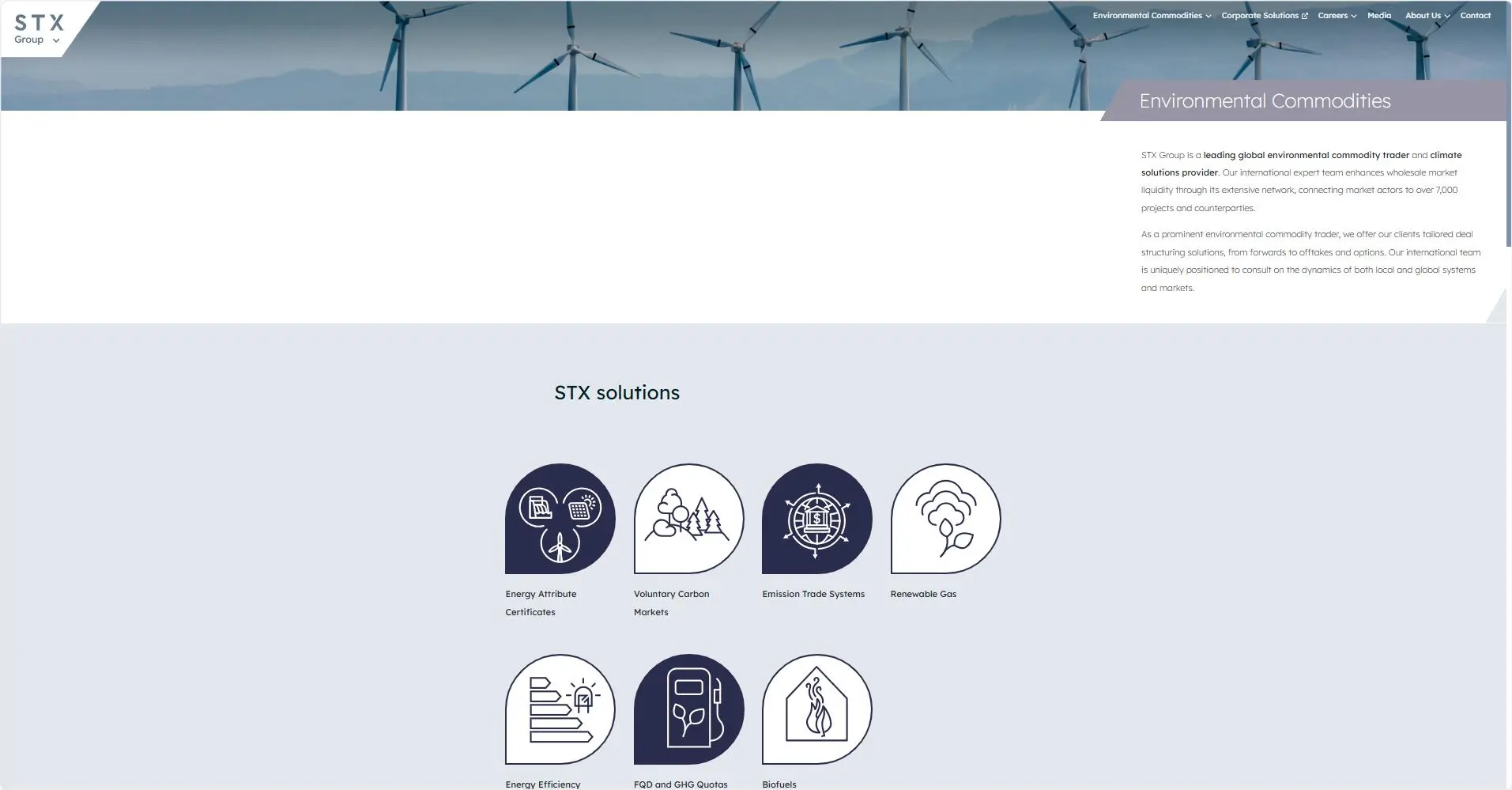Follow the Energy Attribute Certificates text link
This screenshot has width=1512, height=790.
541,603
